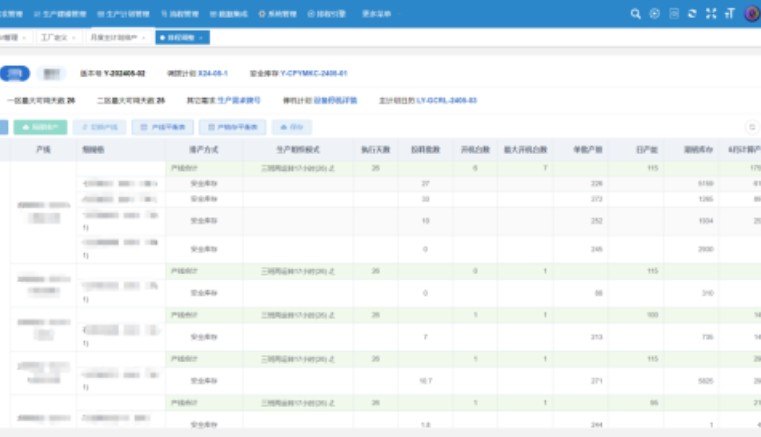The width and height of the screenshot is (761, 437).
Task: Click the 开机台数 column header
Action: 475,150
